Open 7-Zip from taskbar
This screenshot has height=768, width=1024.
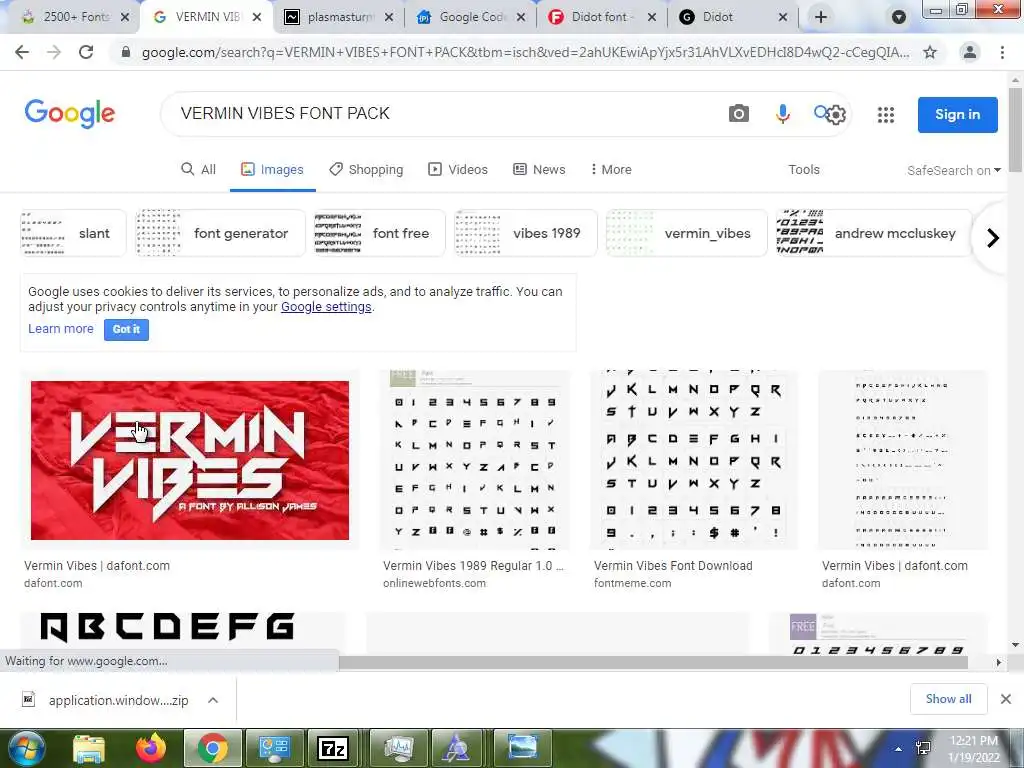point(332,748)
